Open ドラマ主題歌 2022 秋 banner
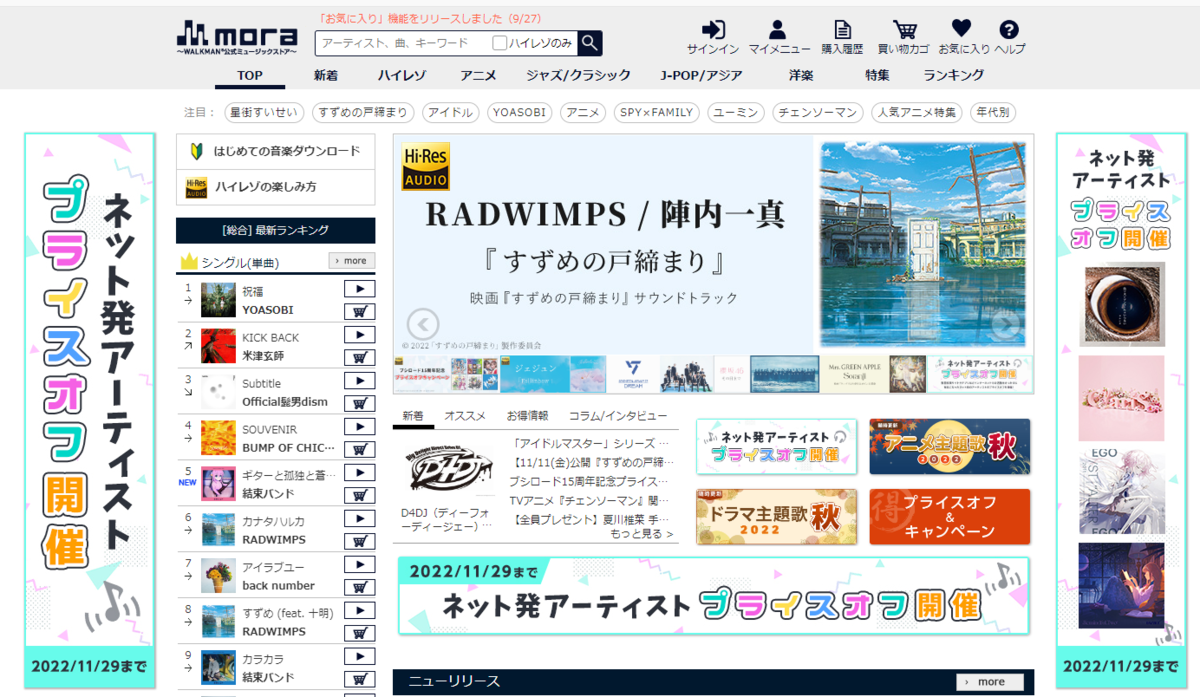 [776, 516]
